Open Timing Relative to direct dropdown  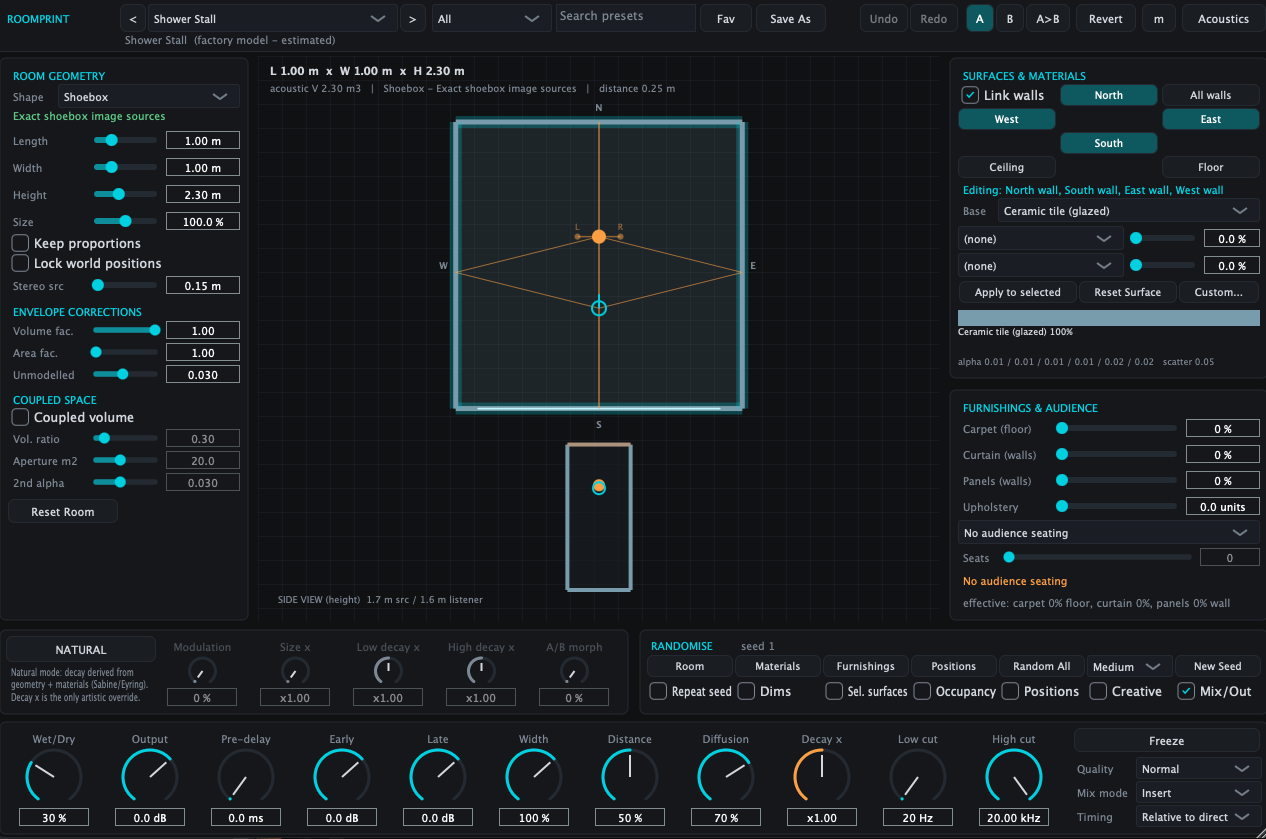point(1197,817)
